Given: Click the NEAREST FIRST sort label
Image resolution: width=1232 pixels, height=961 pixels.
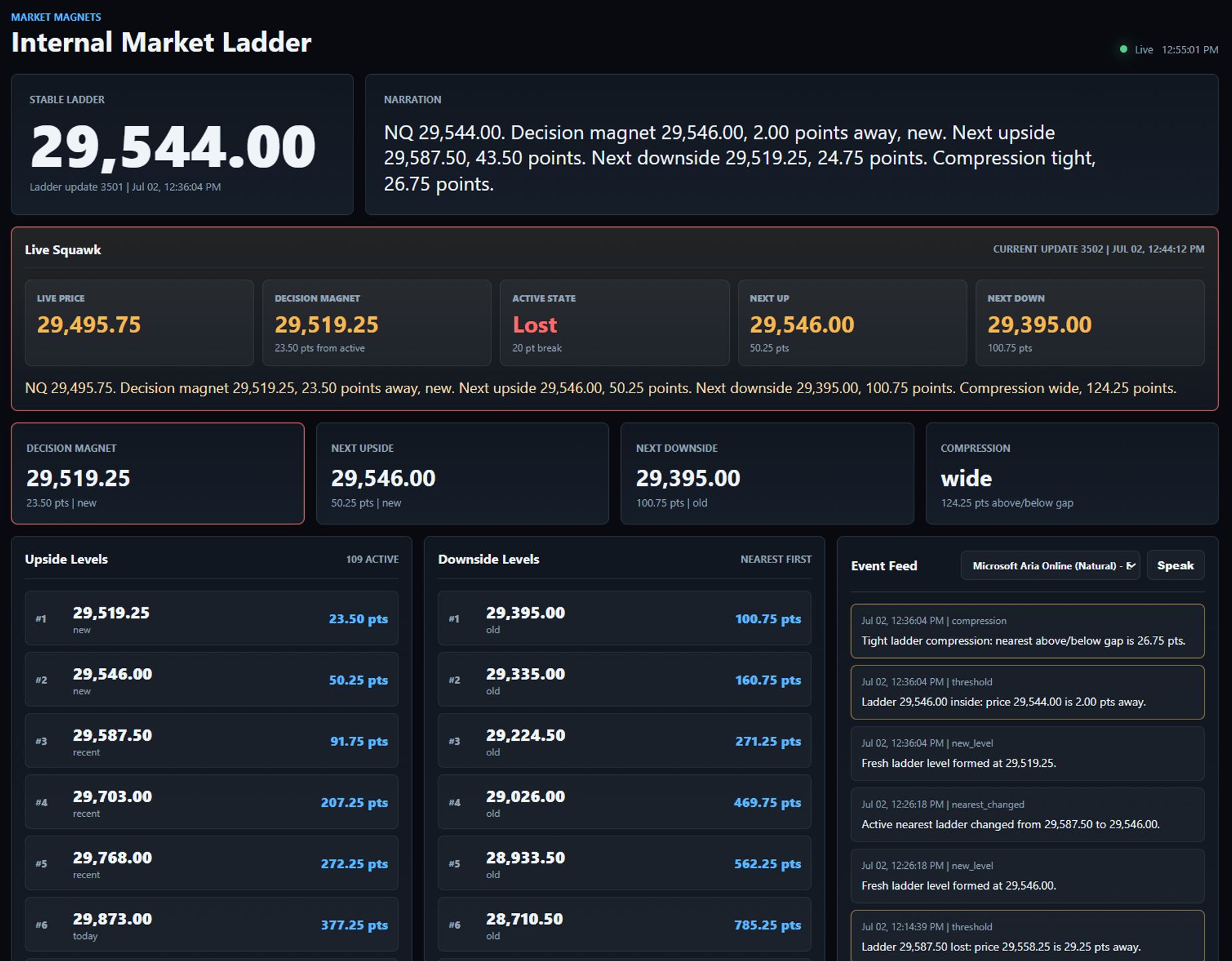Looking at the screenshot, I should [x=776, y=559].
